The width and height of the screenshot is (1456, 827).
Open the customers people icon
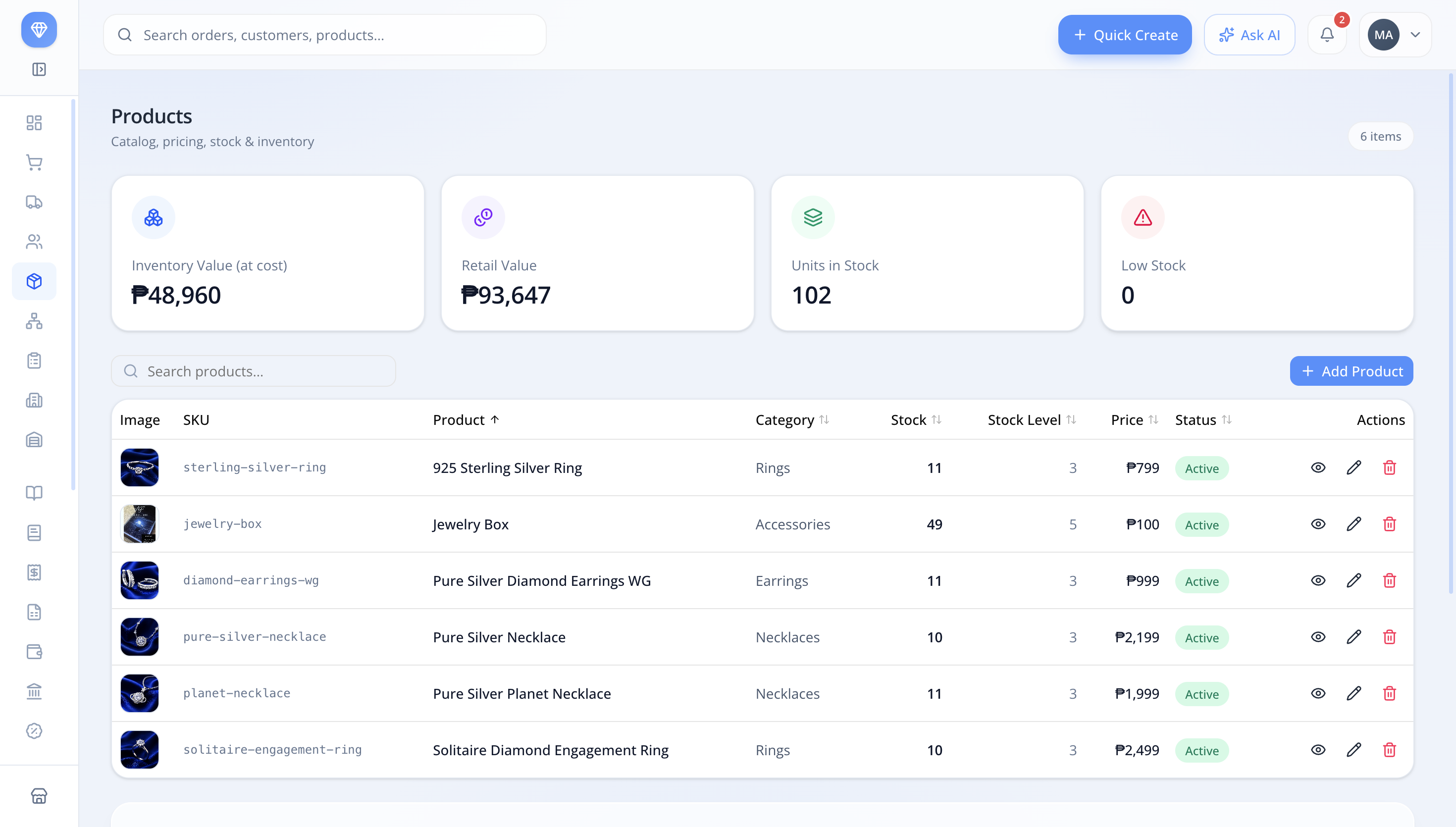click(x=34, y=241)
